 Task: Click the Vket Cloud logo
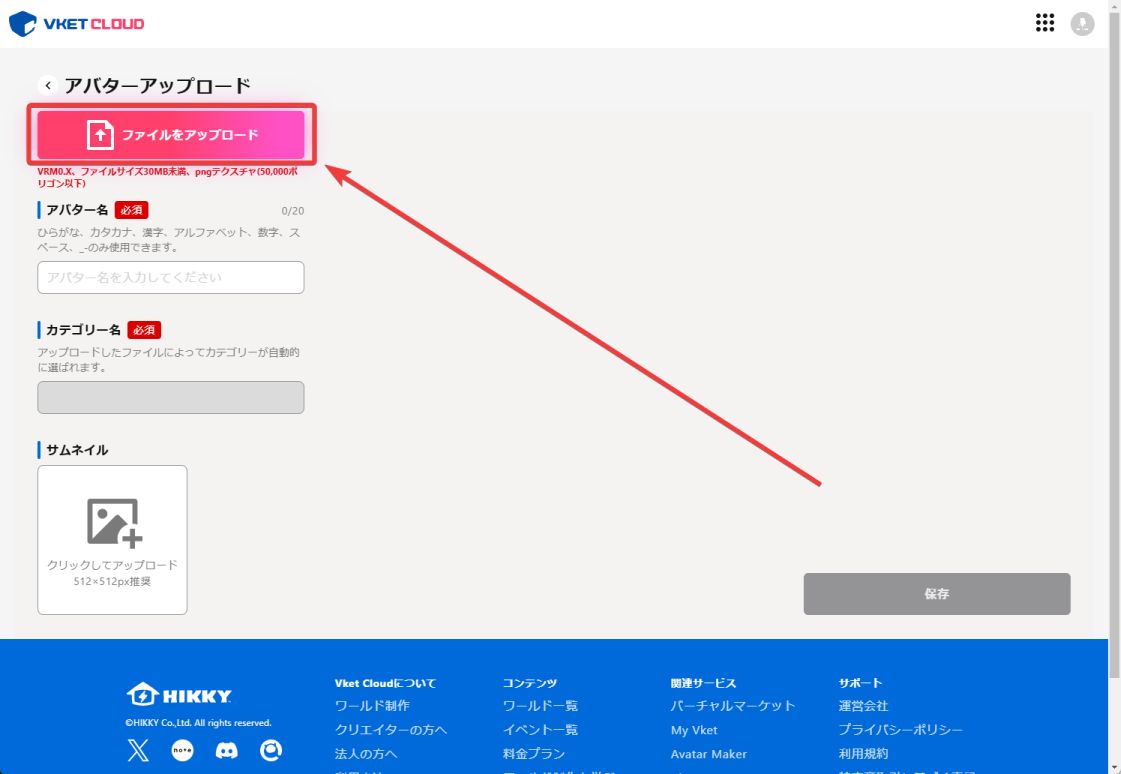77,23
